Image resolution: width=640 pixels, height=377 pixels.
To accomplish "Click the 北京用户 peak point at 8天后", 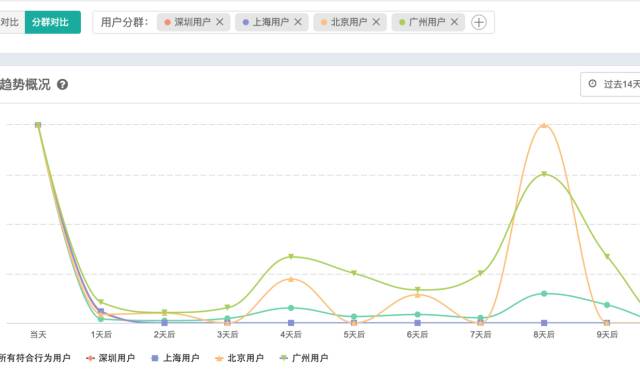I will tap(544, 126).
